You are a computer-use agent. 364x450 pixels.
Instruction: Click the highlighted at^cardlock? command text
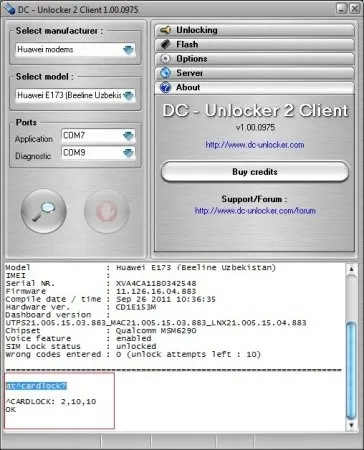tap(36, 386)
